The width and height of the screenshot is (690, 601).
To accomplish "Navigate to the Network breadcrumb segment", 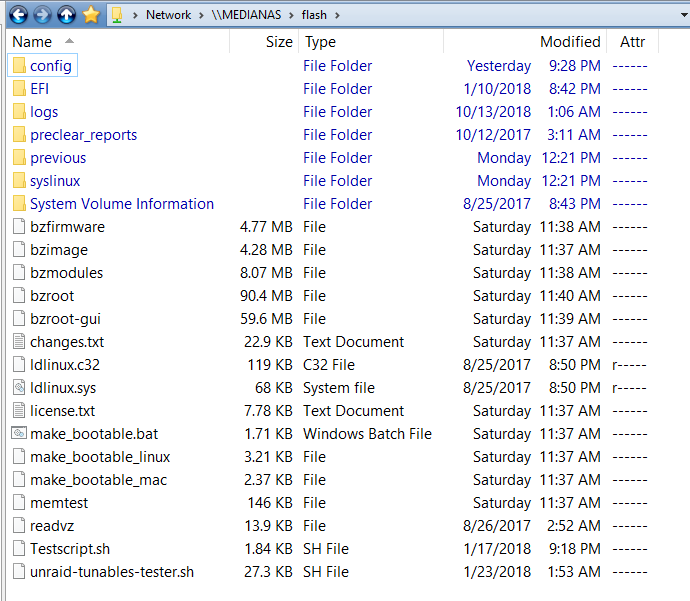I will click(x=169, y=15).
